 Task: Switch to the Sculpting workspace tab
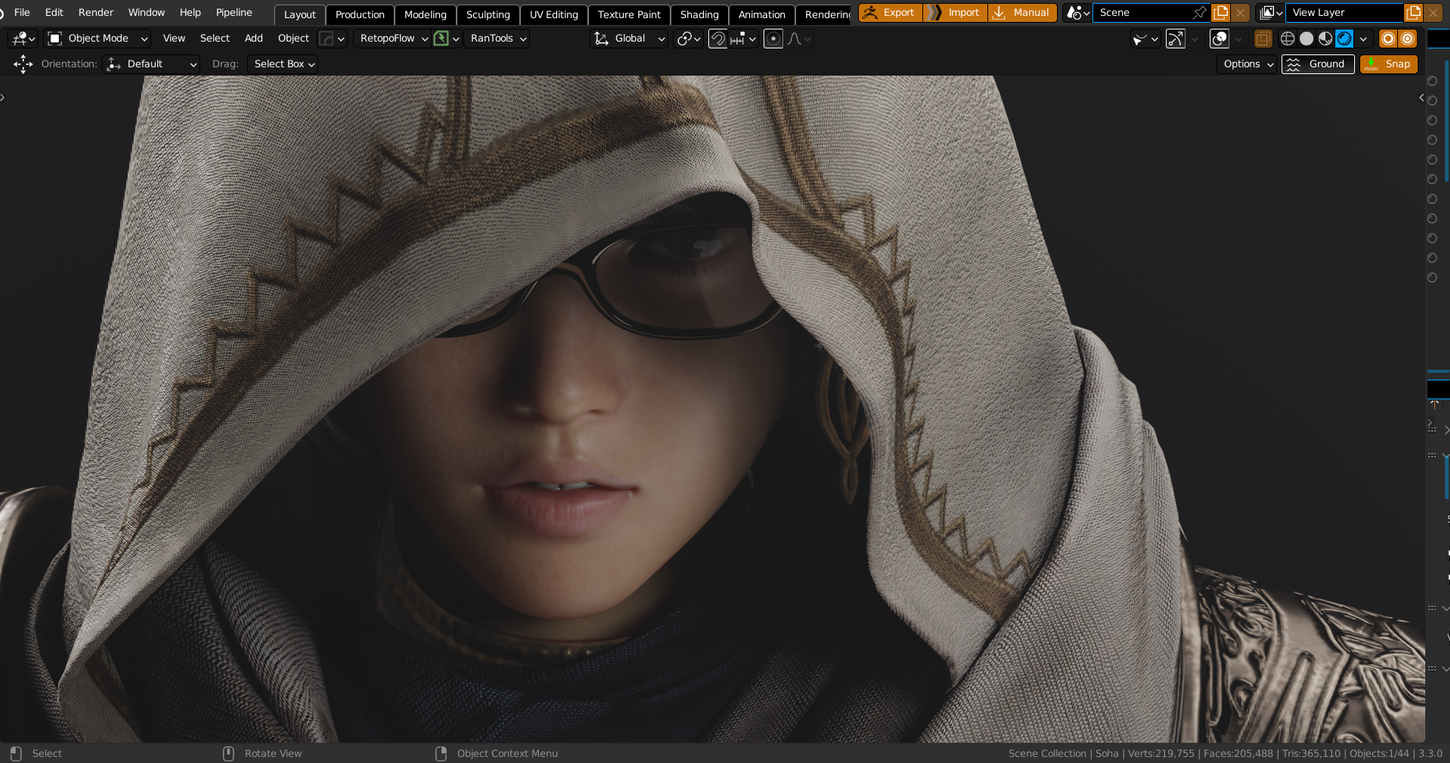pyautogui.click(x=488, y=14)
